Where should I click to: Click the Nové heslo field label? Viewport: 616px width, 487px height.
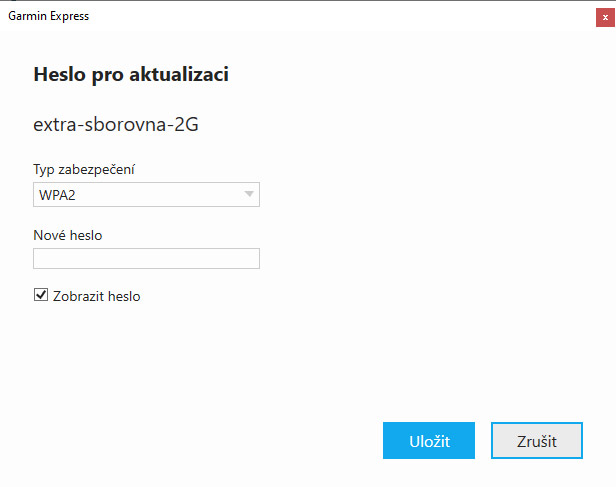[x=68, y=235]
